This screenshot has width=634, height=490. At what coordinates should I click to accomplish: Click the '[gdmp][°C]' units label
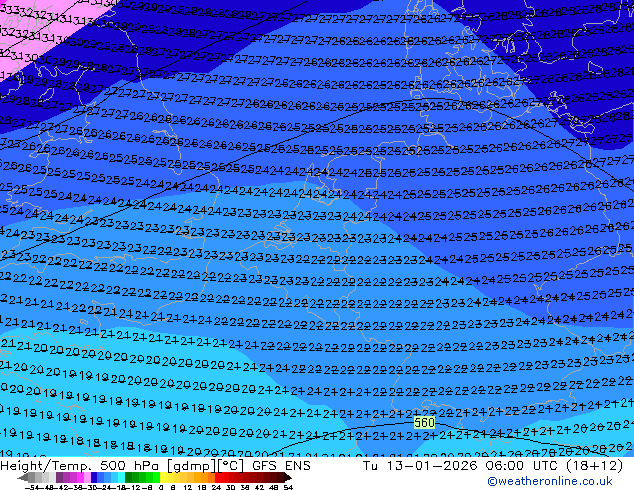[205, 466]
